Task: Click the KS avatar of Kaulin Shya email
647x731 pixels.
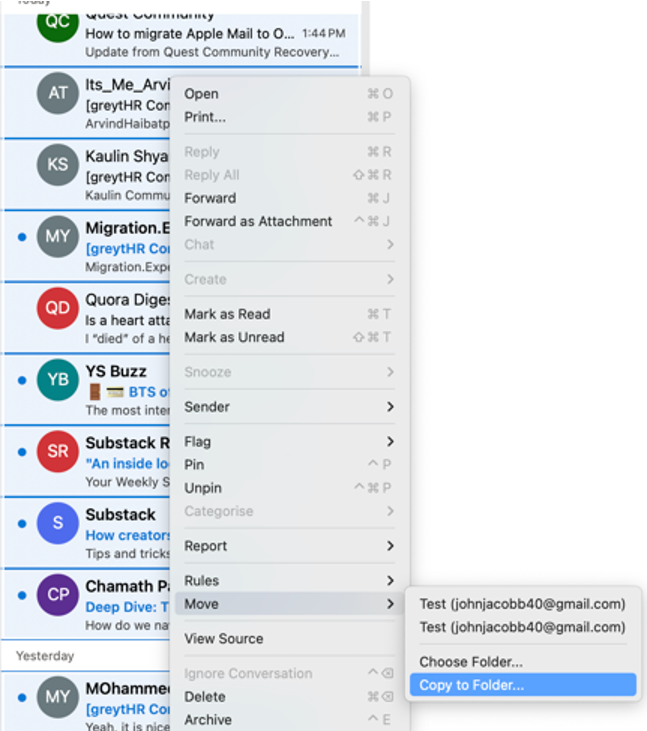Action: 58,165
